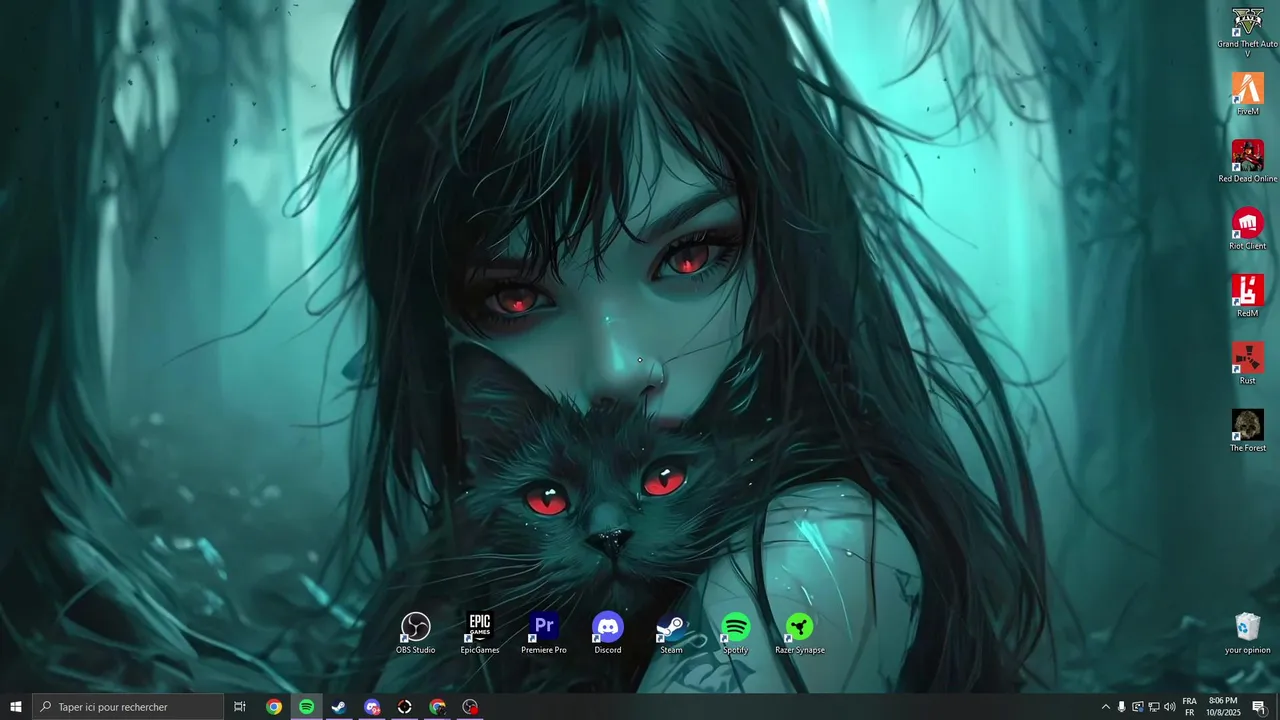Select The Forest desktop icon
Screen dimensions: 1280x720
[1247, 431]
